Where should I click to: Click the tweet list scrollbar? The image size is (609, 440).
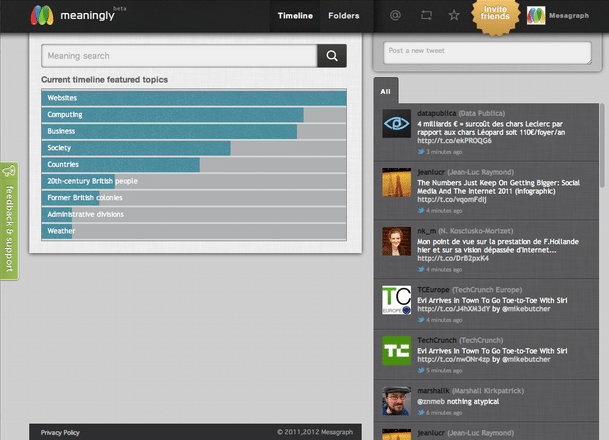[602, 144]
